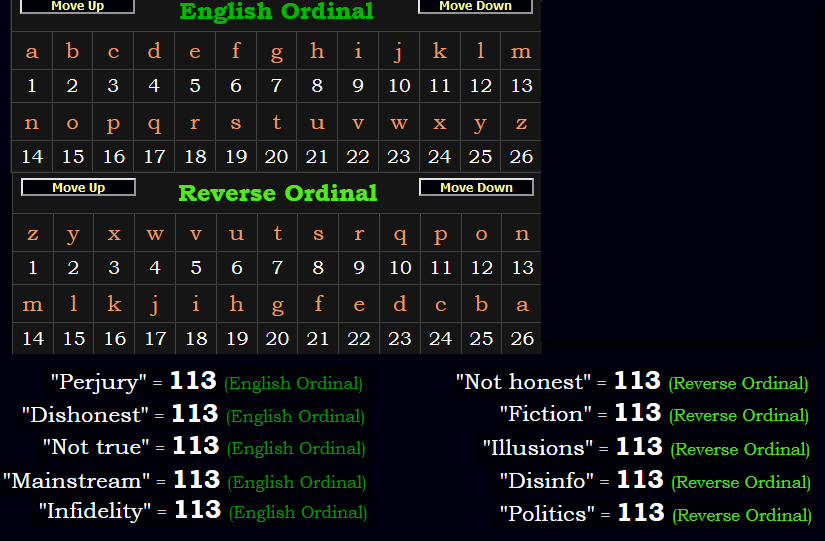Click (English Ordinal) label next to "Mainstream"
The width and height of the screenshot is (825, 541).
point(297,482)
